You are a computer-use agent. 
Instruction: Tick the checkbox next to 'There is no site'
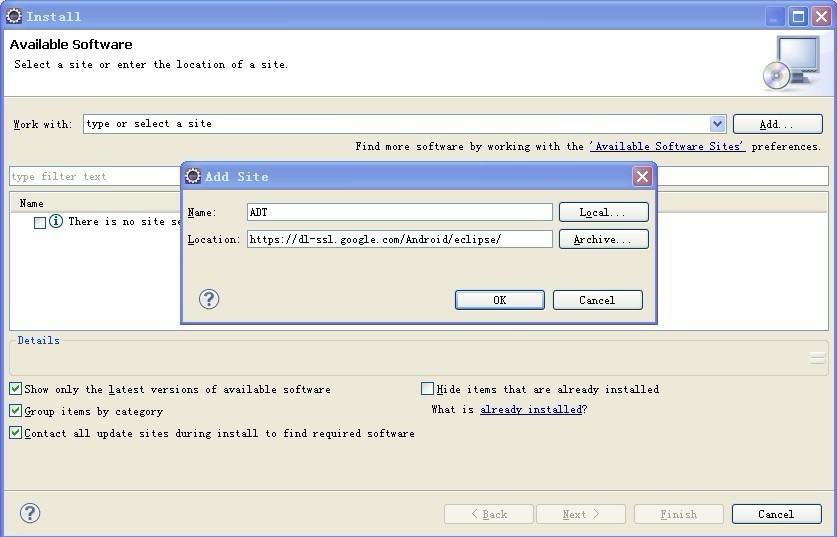40,223
